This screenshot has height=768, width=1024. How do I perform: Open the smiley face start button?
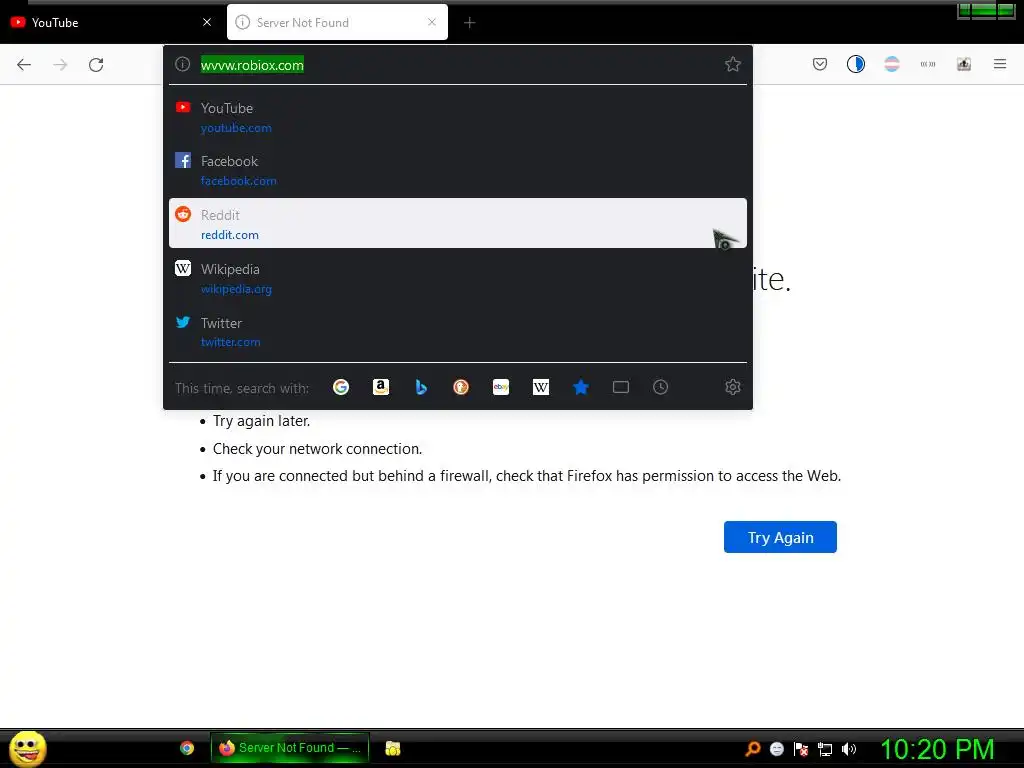tap(27, 748)
